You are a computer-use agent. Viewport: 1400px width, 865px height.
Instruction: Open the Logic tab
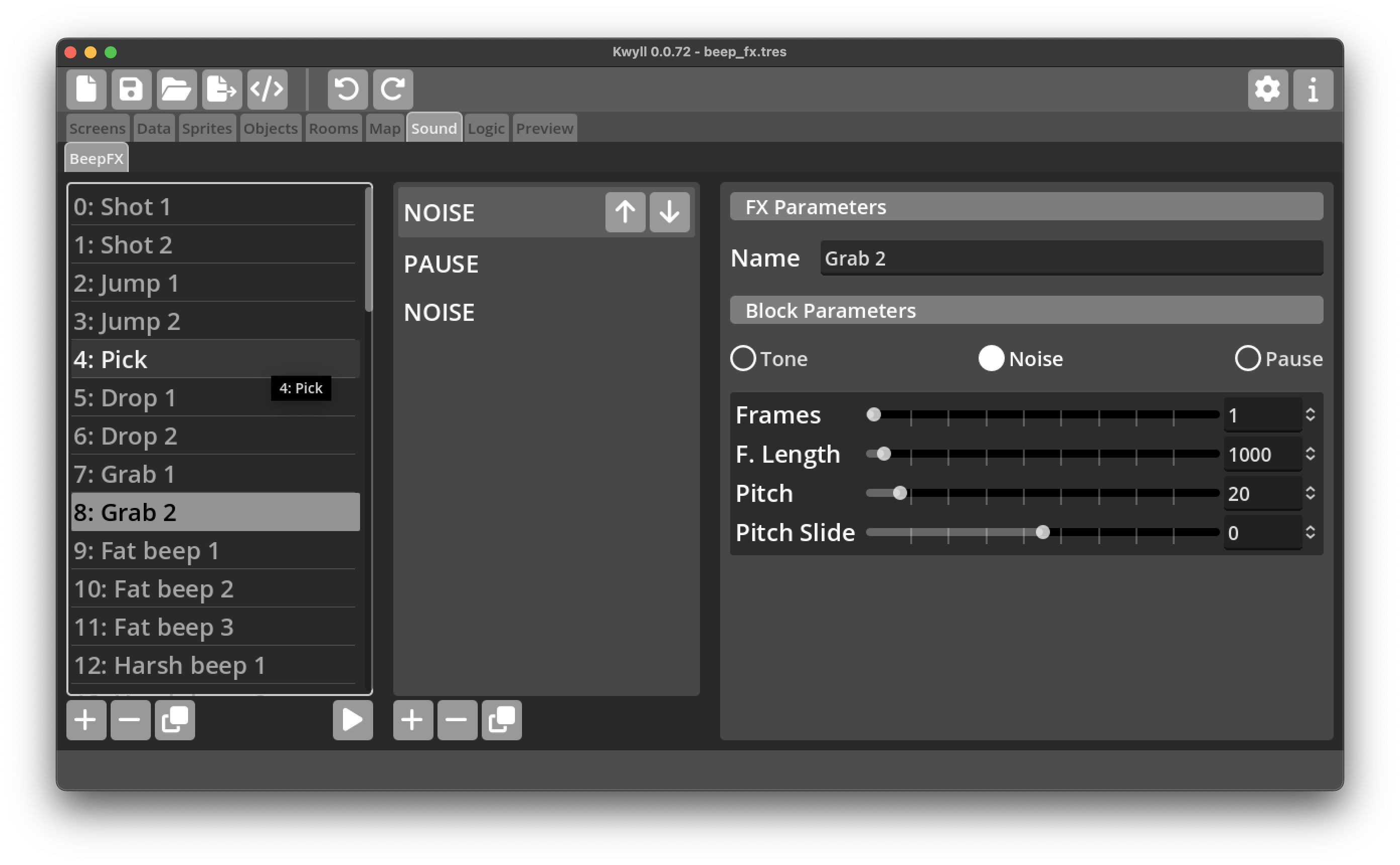coord(486,128)
